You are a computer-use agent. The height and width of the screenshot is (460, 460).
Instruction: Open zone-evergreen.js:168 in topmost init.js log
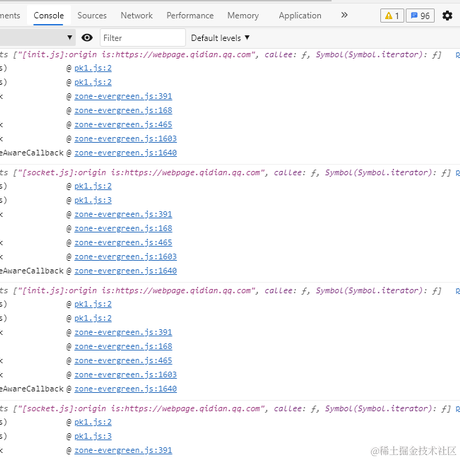123,110
